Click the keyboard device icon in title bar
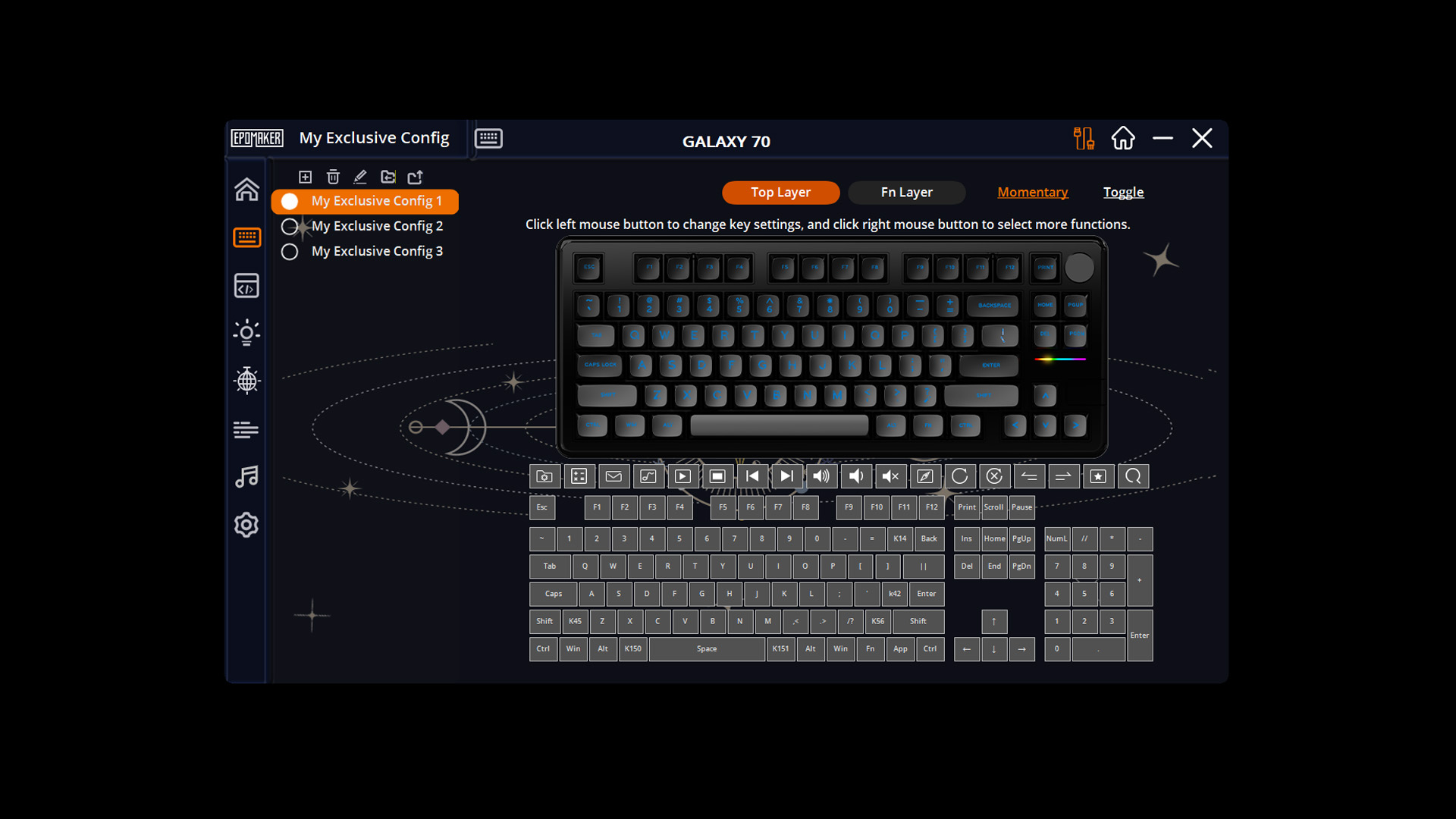This screenshot has height=819, width=1456. 488,138
